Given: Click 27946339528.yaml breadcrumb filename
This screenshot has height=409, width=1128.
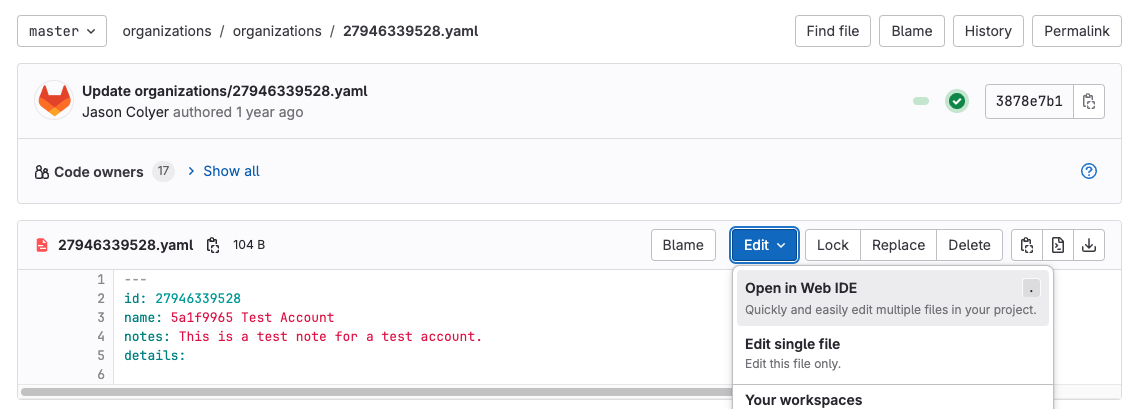Looking at the screenshot, I should coord(411,31).
